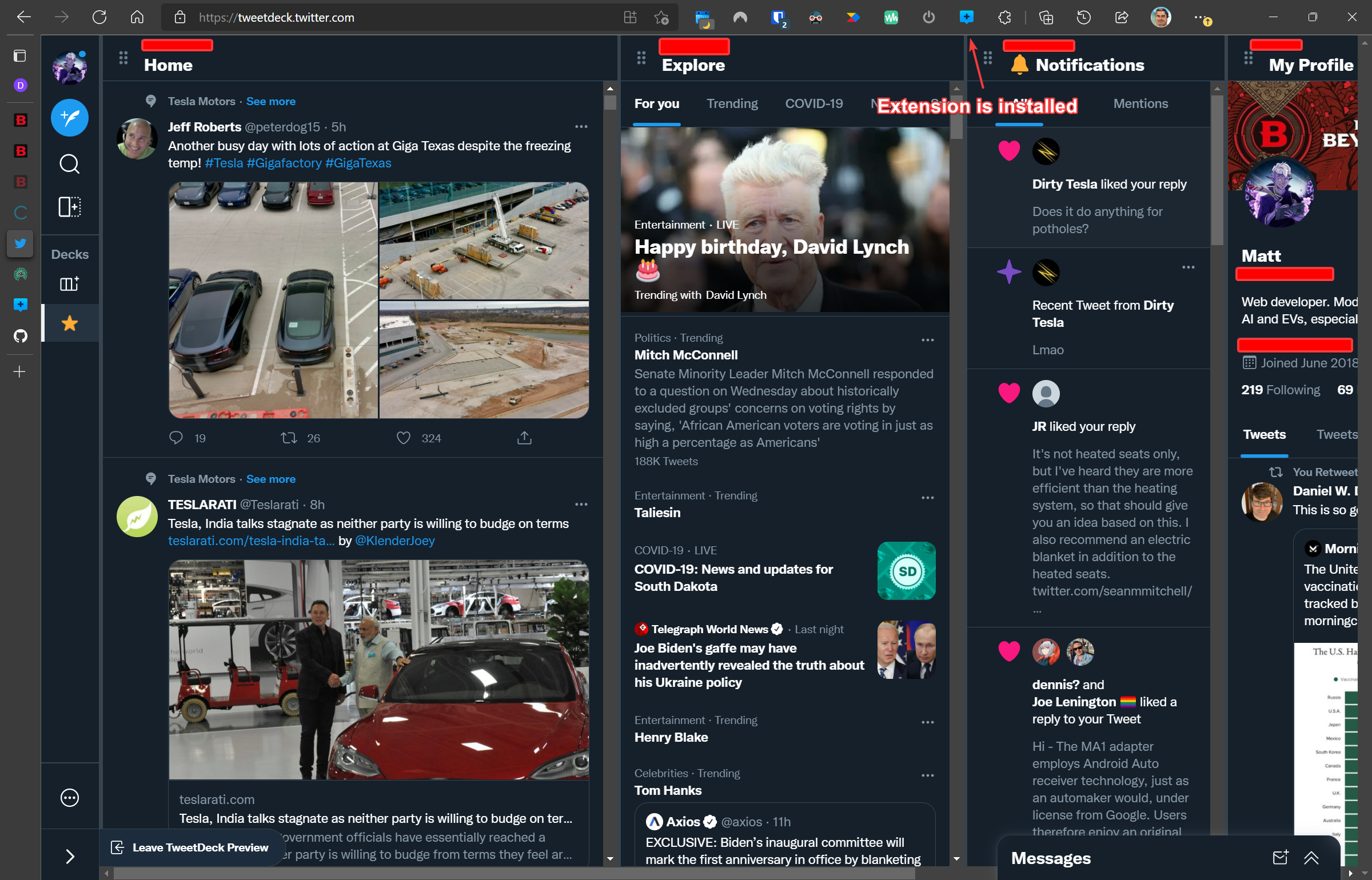
Task: Compose a new tweet with the feather button
Action: point(70,118)
